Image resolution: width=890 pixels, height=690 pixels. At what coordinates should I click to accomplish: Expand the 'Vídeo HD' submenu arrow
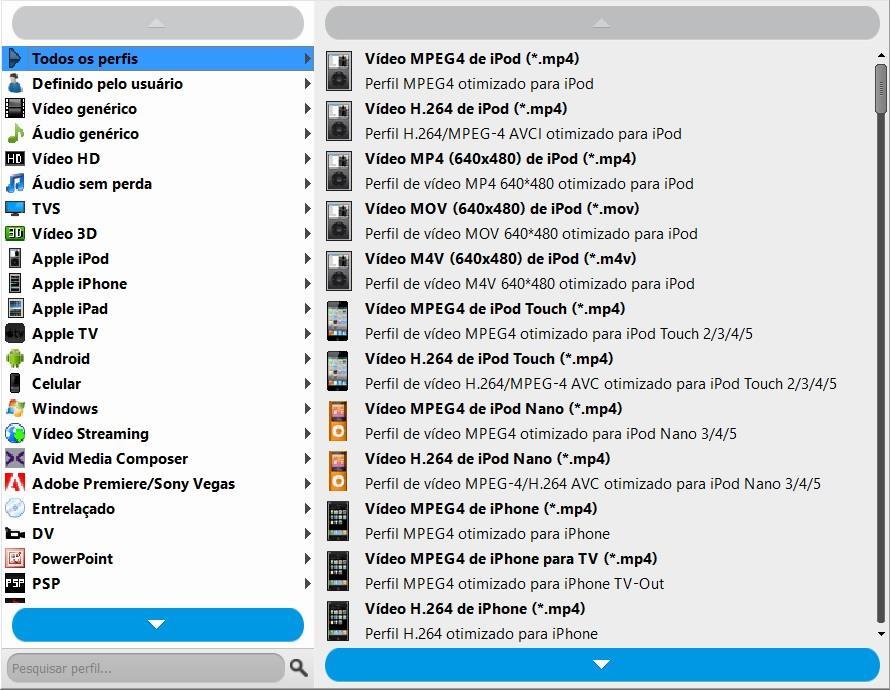307,158
